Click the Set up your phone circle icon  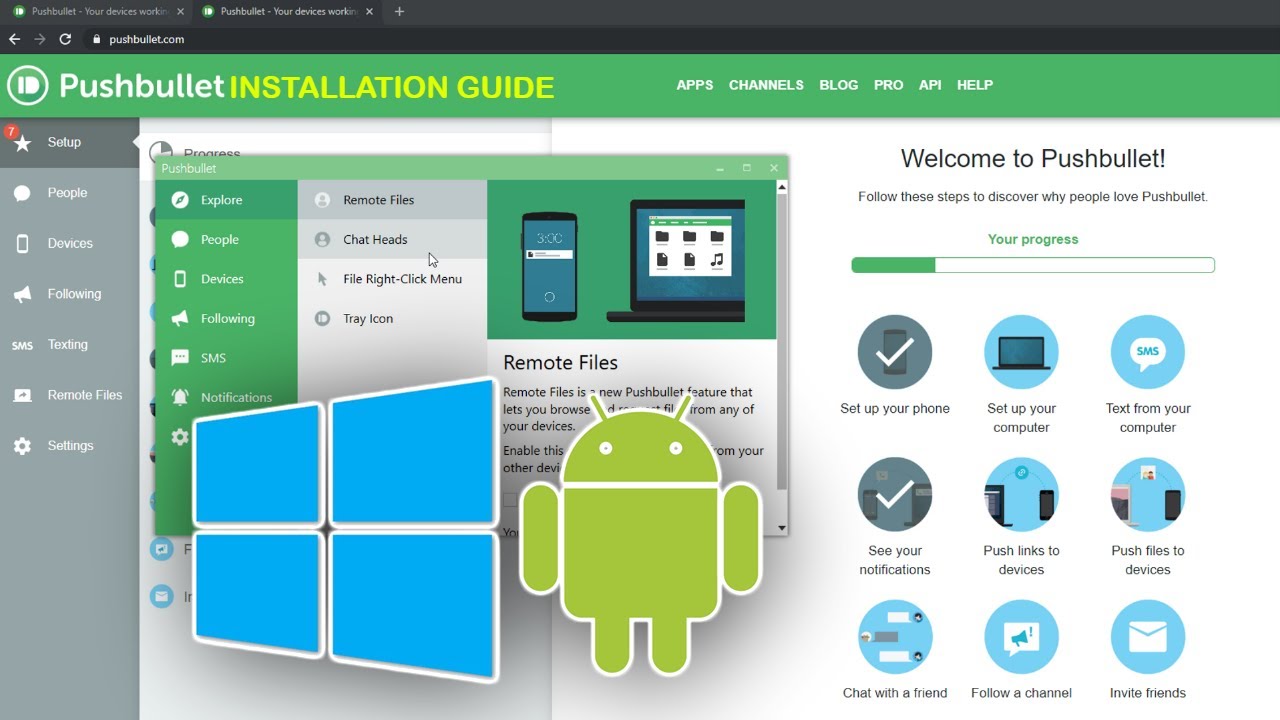[895, 352]
